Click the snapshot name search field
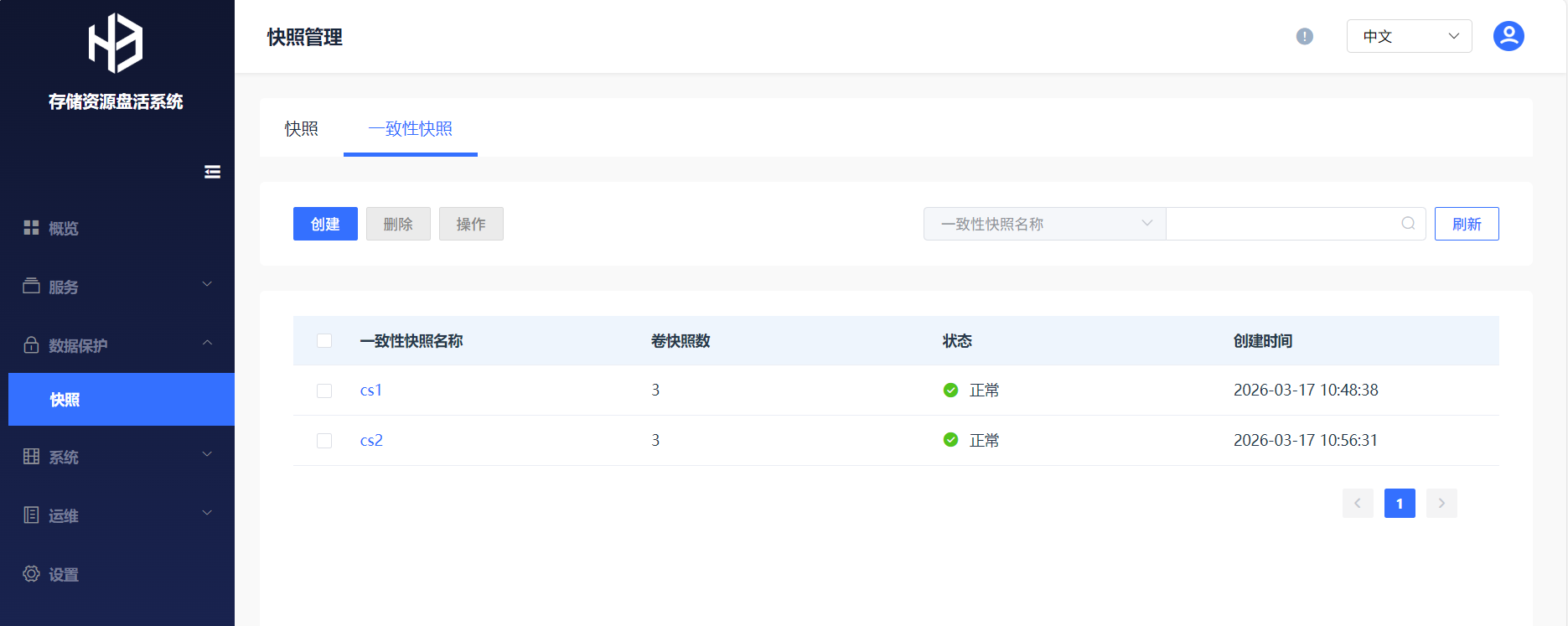 tap(1282, 224)
